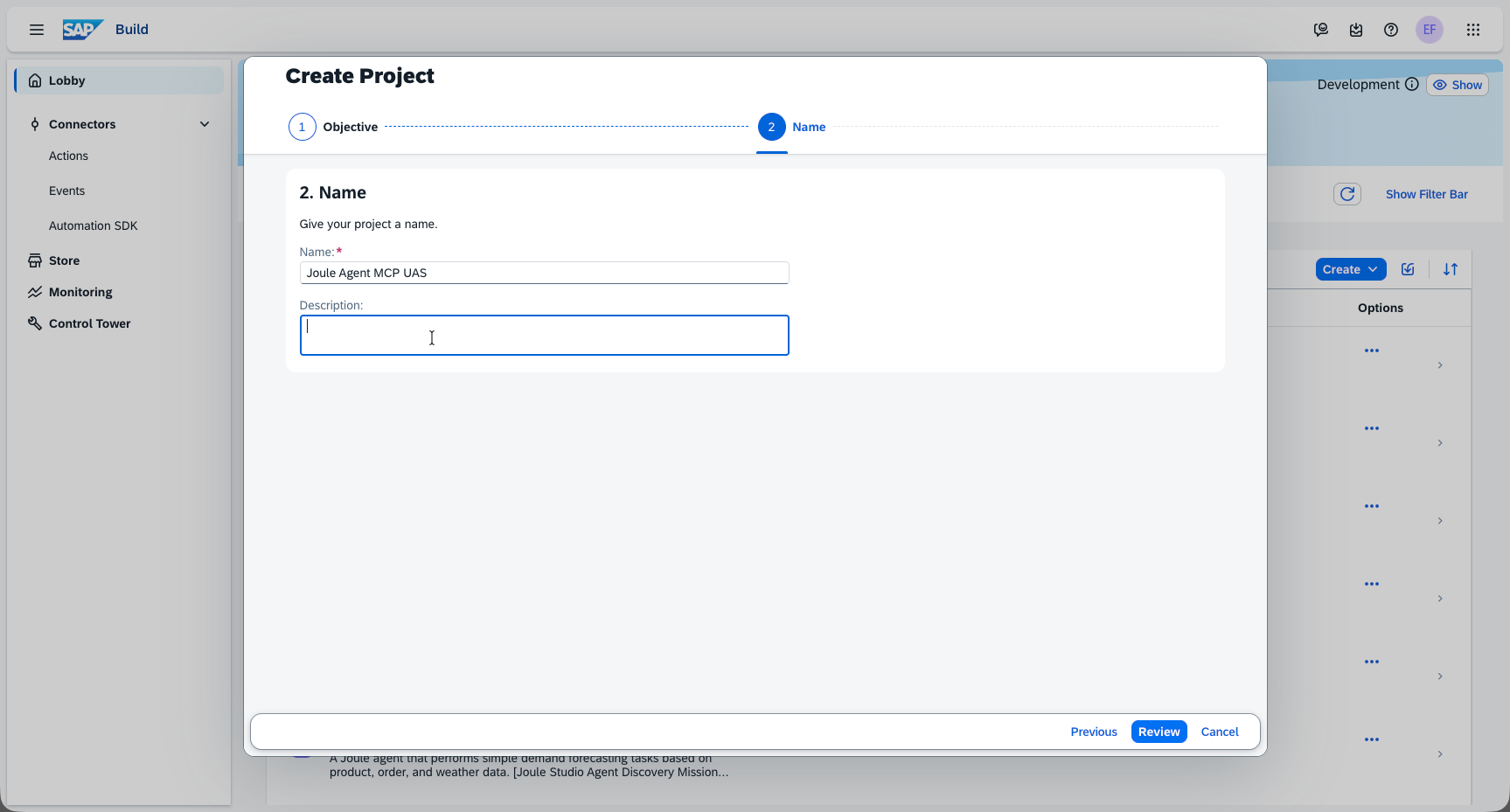Open options dots for the fourth project row

coord(1372,584)
